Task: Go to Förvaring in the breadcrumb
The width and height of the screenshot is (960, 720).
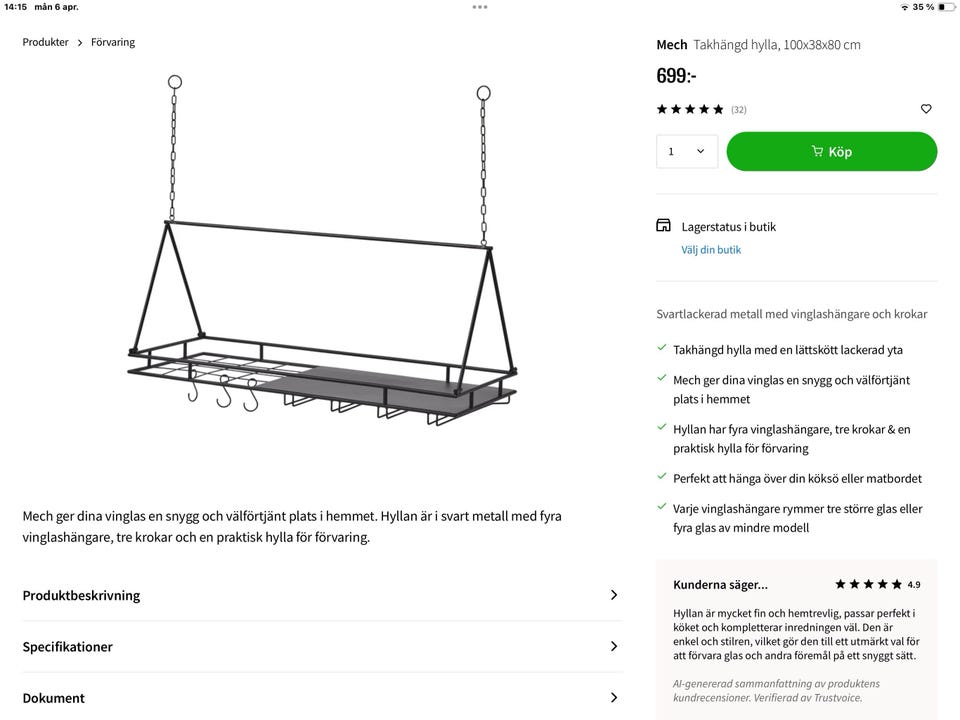Action: [x=113, y=42]
